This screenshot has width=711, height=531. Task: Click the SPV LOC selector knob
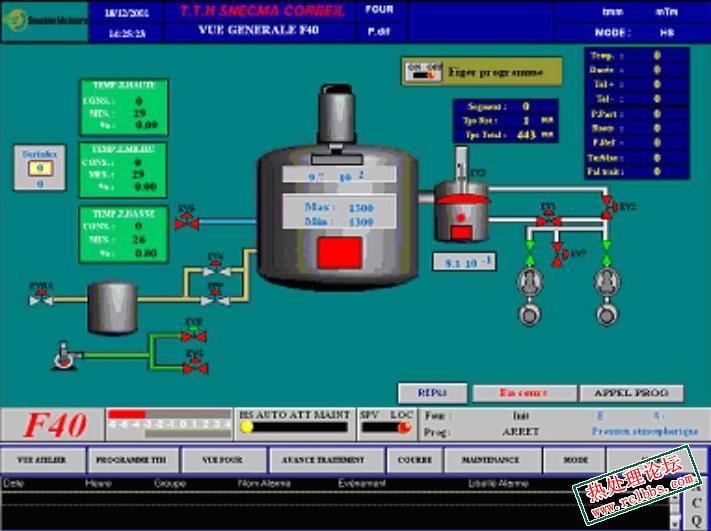(x=404, y=427)
